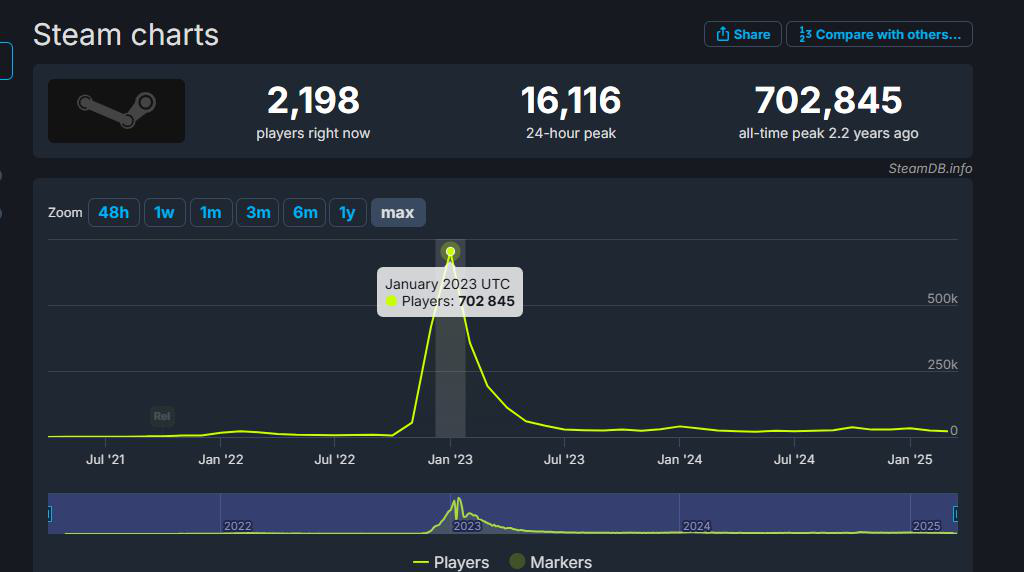The width and height of the screenshot is (1024, 572).
Task: Click the Rel release marker on chart
Action: tap(162, 416)
